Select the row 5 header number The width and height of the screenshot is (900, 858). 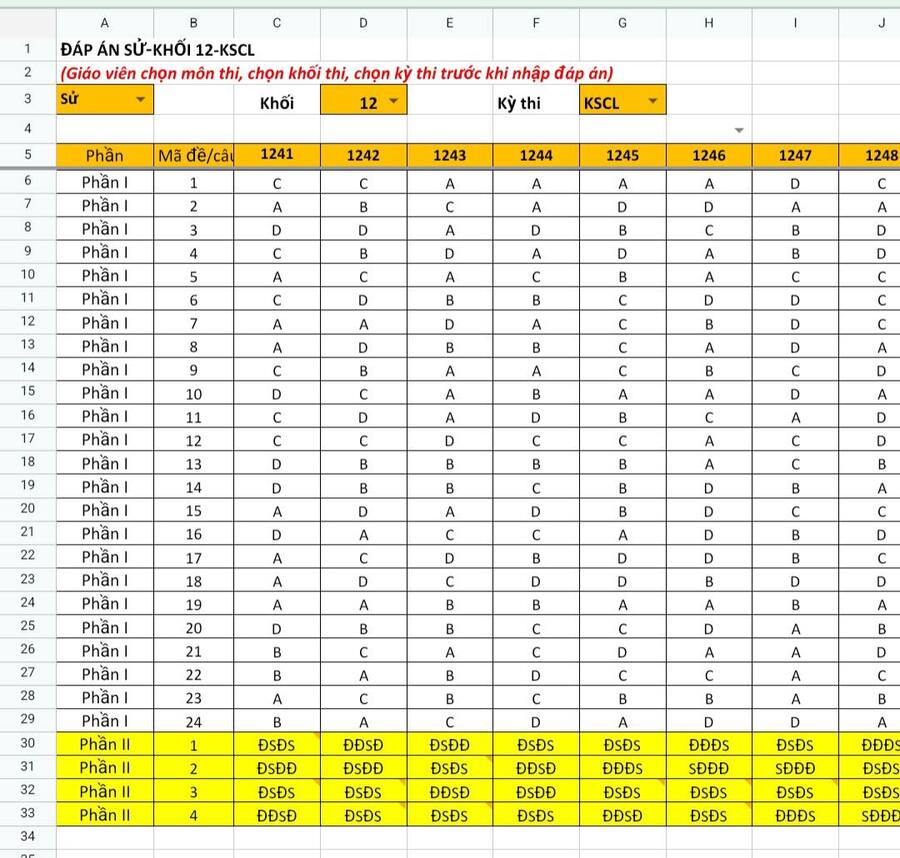(x=27, y=155)
